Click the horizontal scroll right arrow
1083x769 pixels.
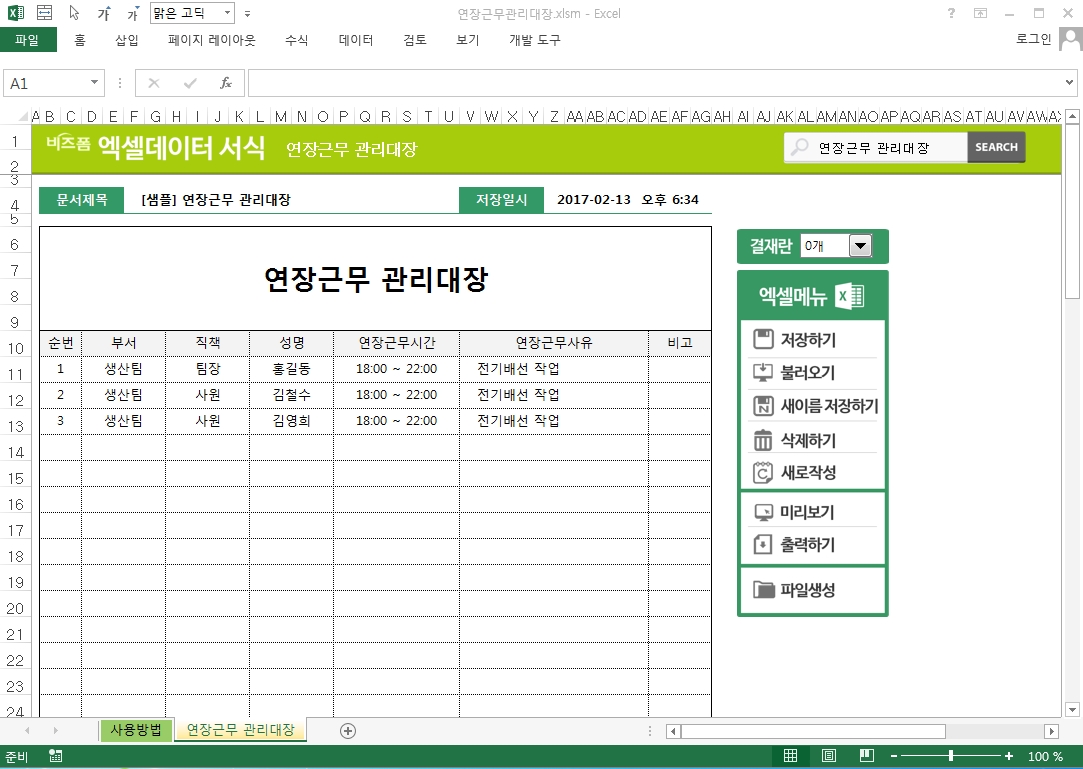[1051, 731]
